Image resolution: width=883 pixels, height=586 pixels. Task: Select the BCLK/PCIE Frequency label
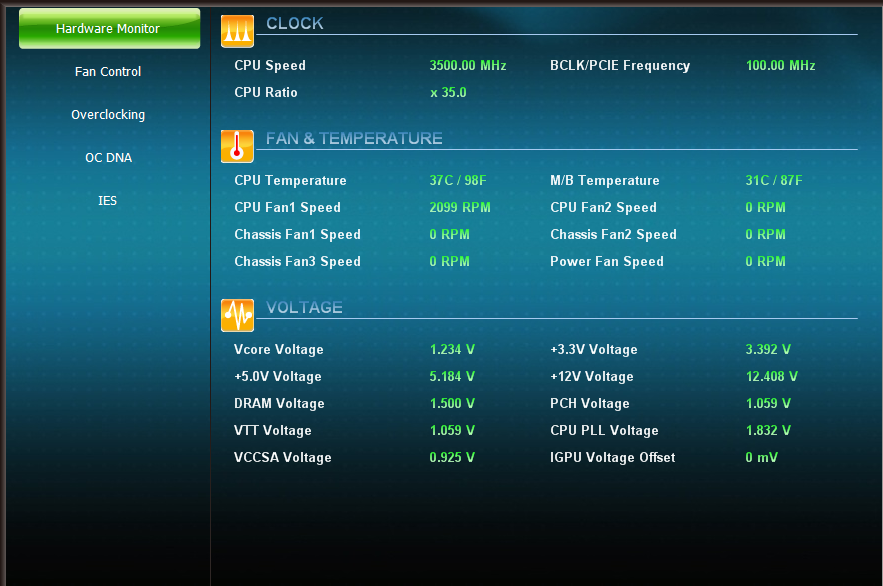point(620,66)
